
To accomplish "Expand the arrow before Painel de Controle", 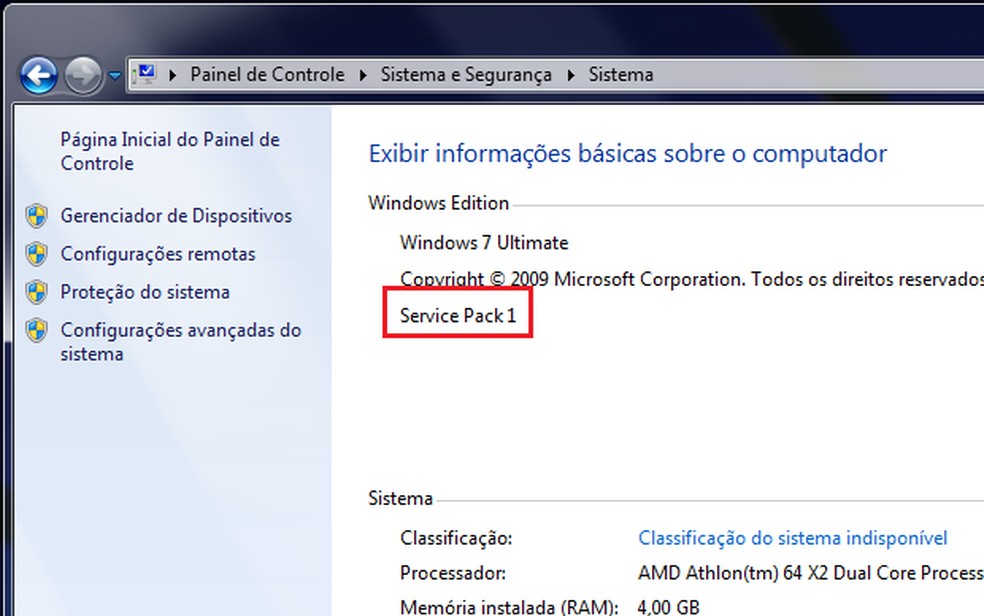I will coord(174,75).
